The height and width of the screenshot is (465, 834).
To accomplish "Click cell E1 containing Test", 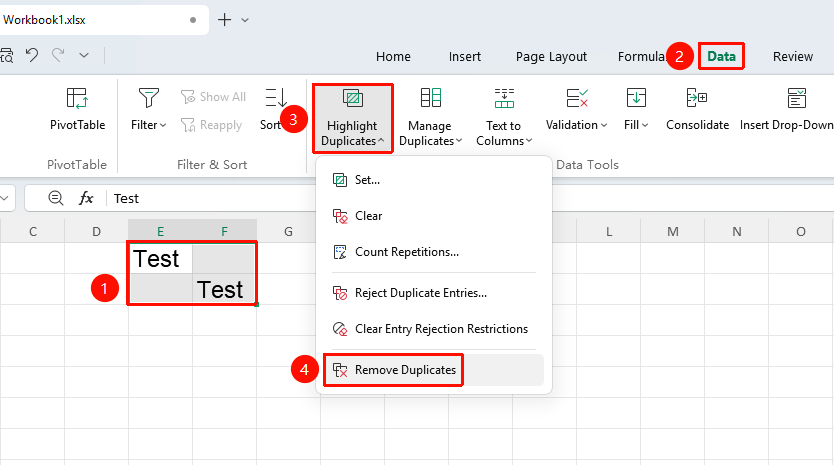I will (x=160, y=259).
